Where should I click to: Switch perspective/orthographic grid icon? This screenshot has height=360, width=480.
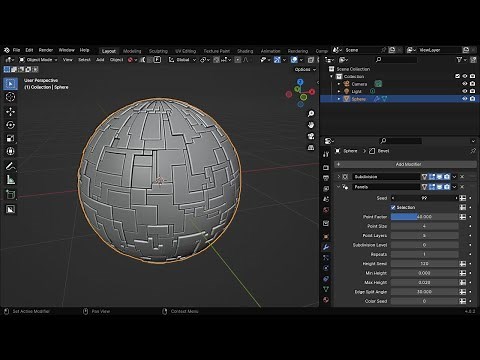click(311, 148)
